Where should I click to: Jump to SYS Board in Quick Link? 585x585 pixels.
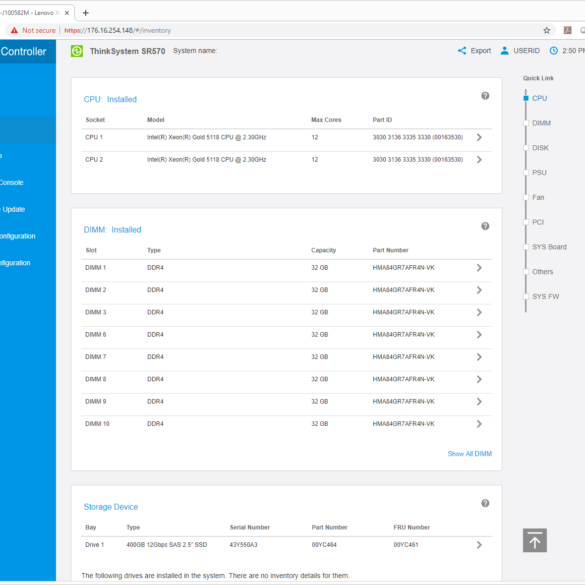click(x=549, y=247)
